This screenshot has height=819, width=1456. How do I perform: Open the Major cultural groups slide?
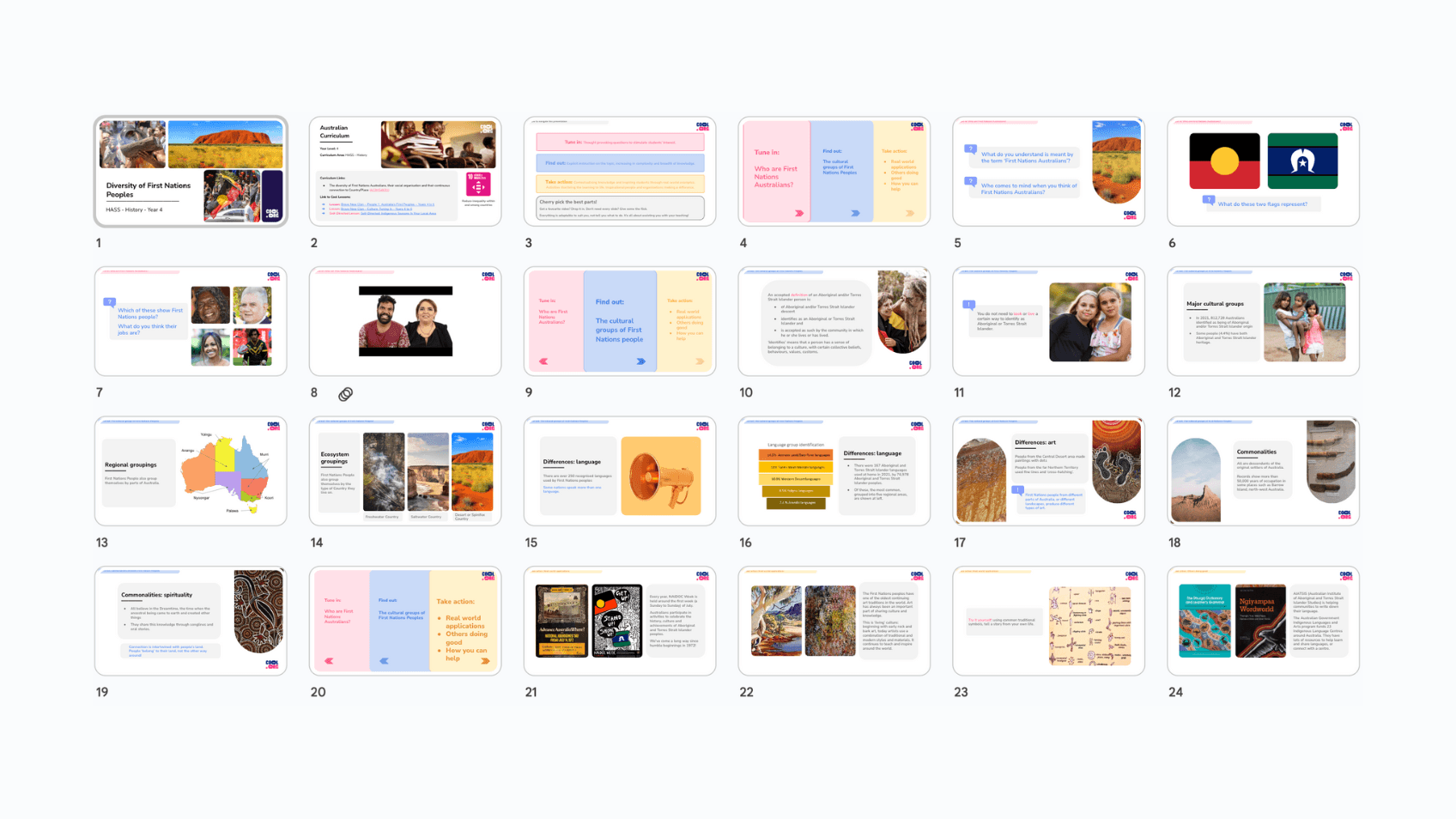[x=1263, y=321]
